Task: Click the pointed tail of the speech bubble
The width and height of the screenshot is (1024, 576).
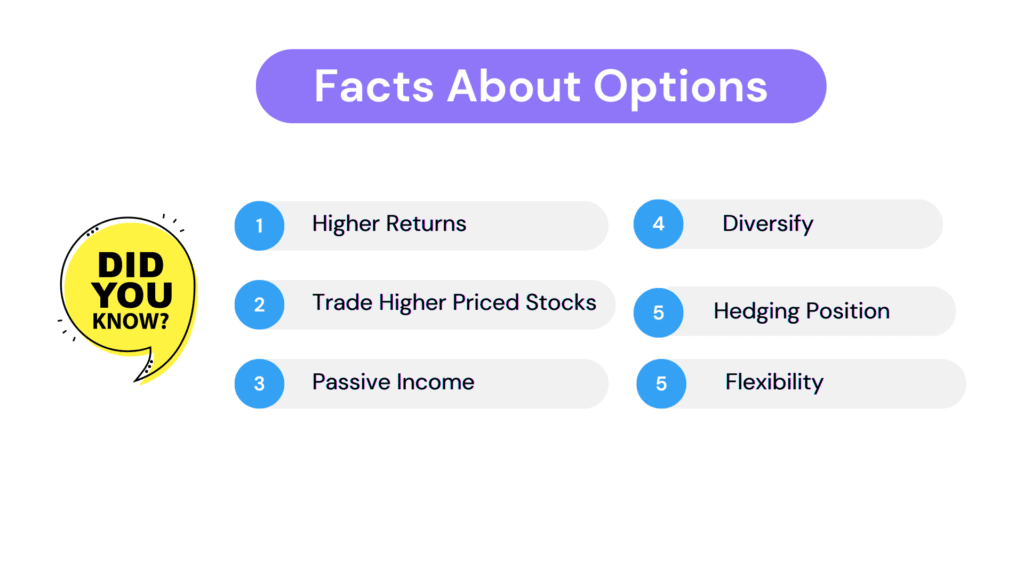Action: click(x=145, y=369)
